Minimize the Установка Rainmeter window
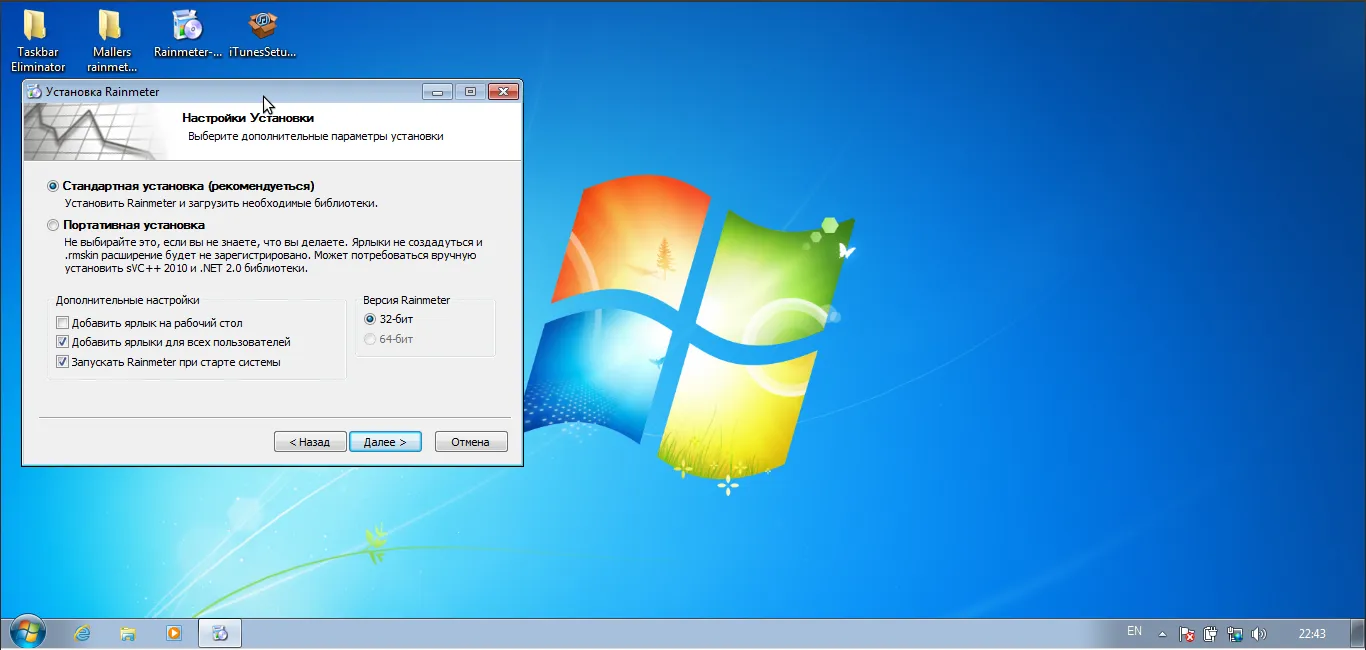The height and width of the screenshot is (650, 1366). [437, 92]
